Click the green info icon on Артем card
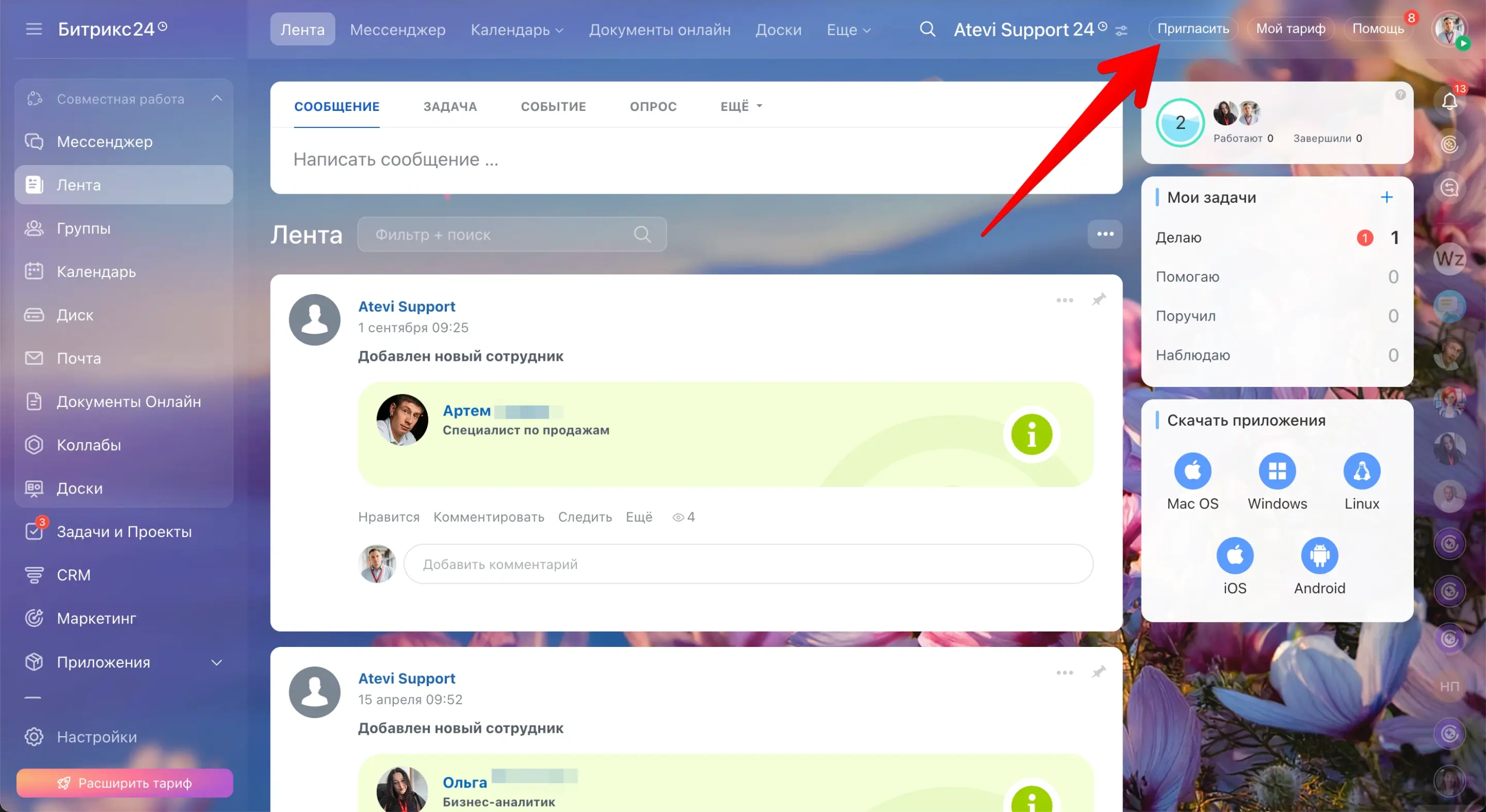The width and height of the screenshot is (1486, 812). [x=1031, y=434]
